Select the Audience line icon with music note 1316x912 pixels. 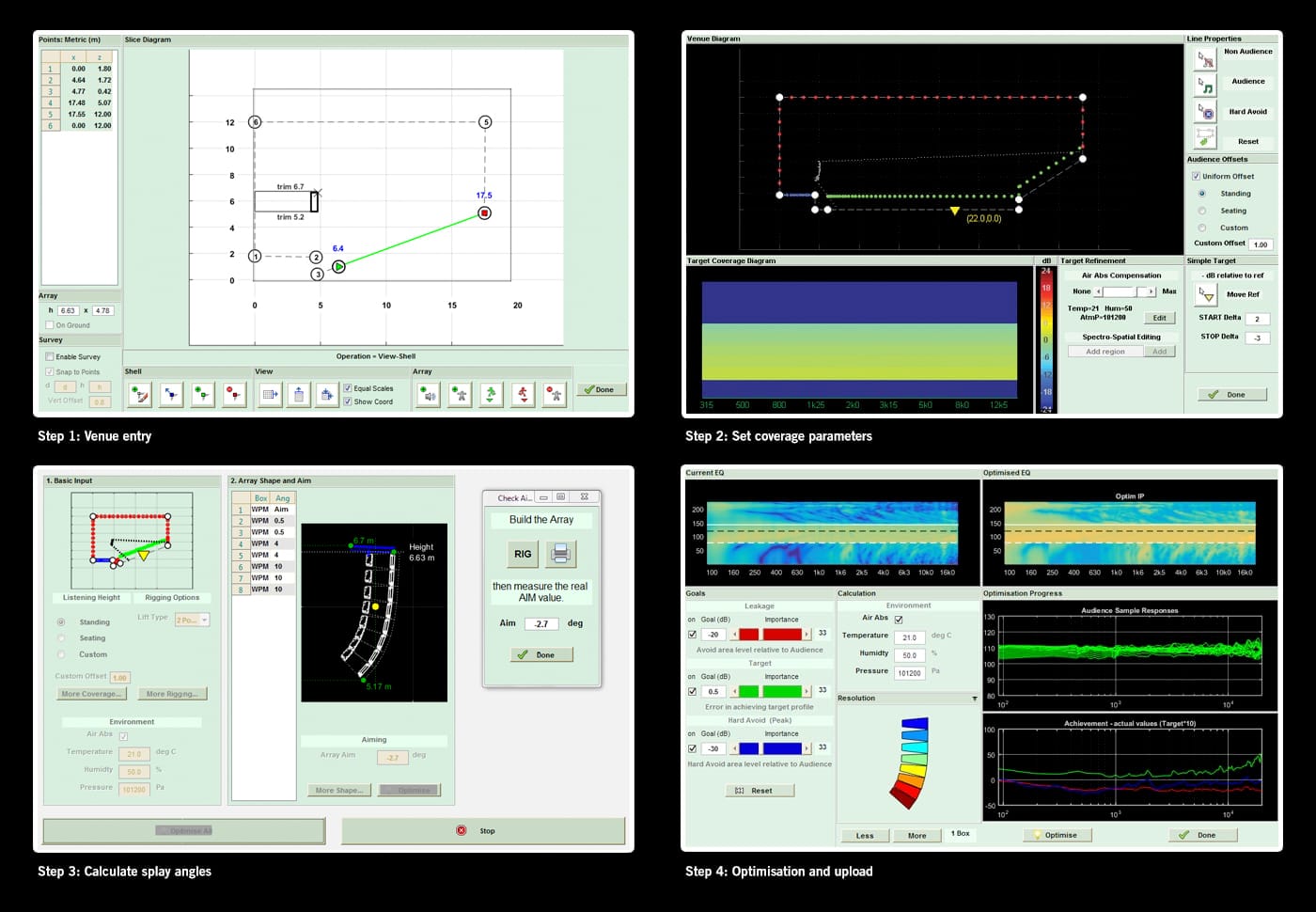coord(1205,86)
